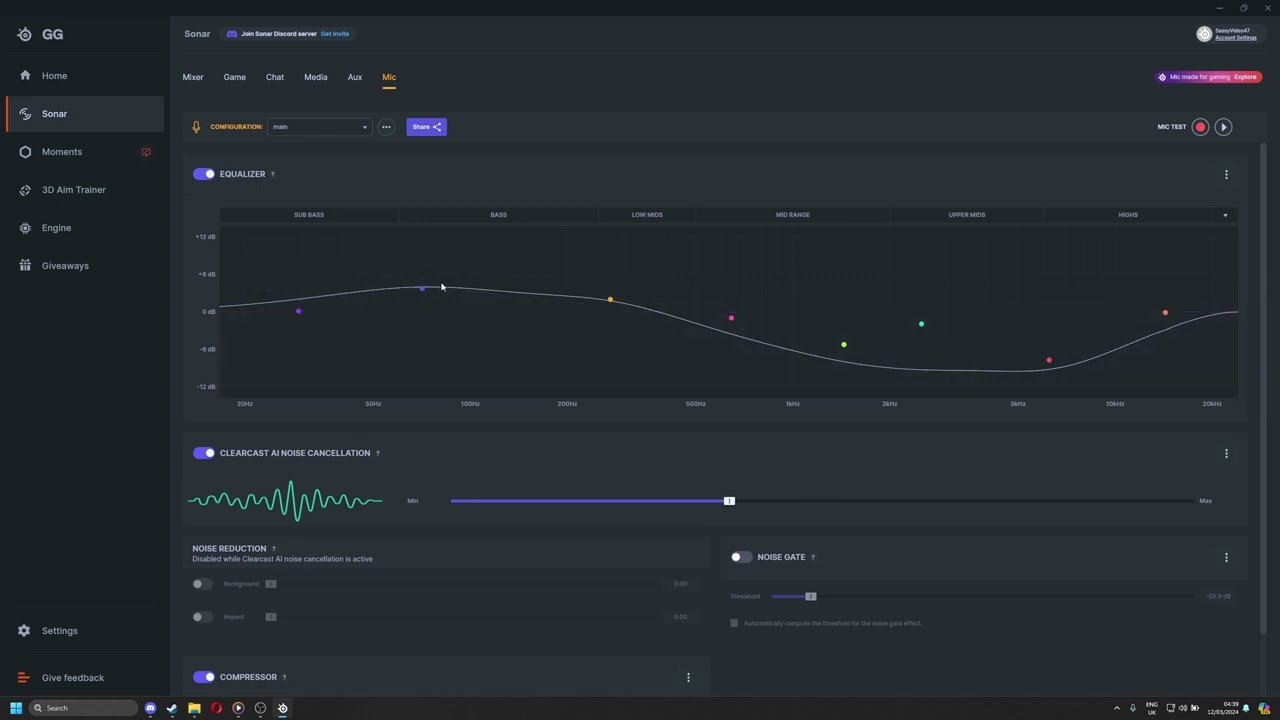Open ClearCast AI Noise Cancellation options menu
Screen dimensions: 1280x720
pos(1226,453)
